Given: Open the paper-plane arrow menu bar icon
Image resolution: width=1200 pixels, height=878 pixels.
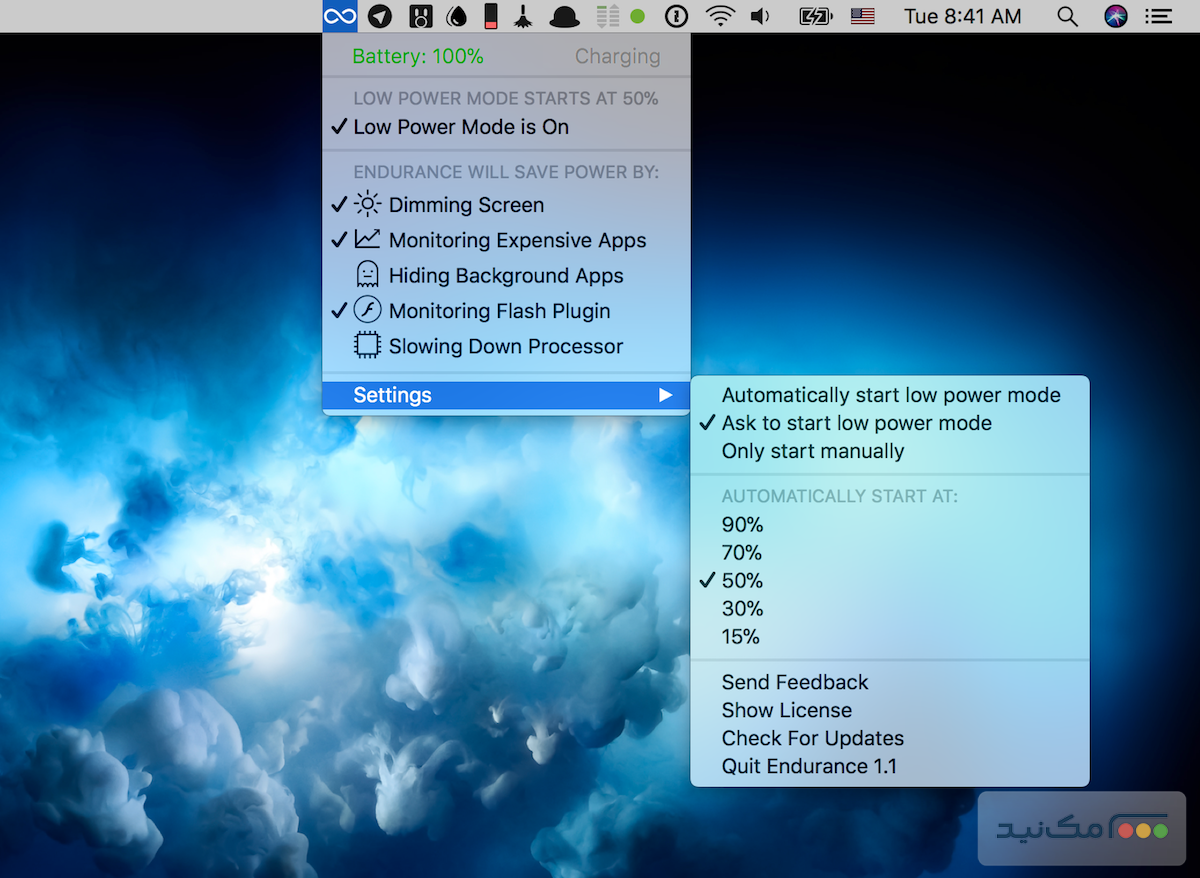Looking at the screenshot, I should (x=379, y=16).
